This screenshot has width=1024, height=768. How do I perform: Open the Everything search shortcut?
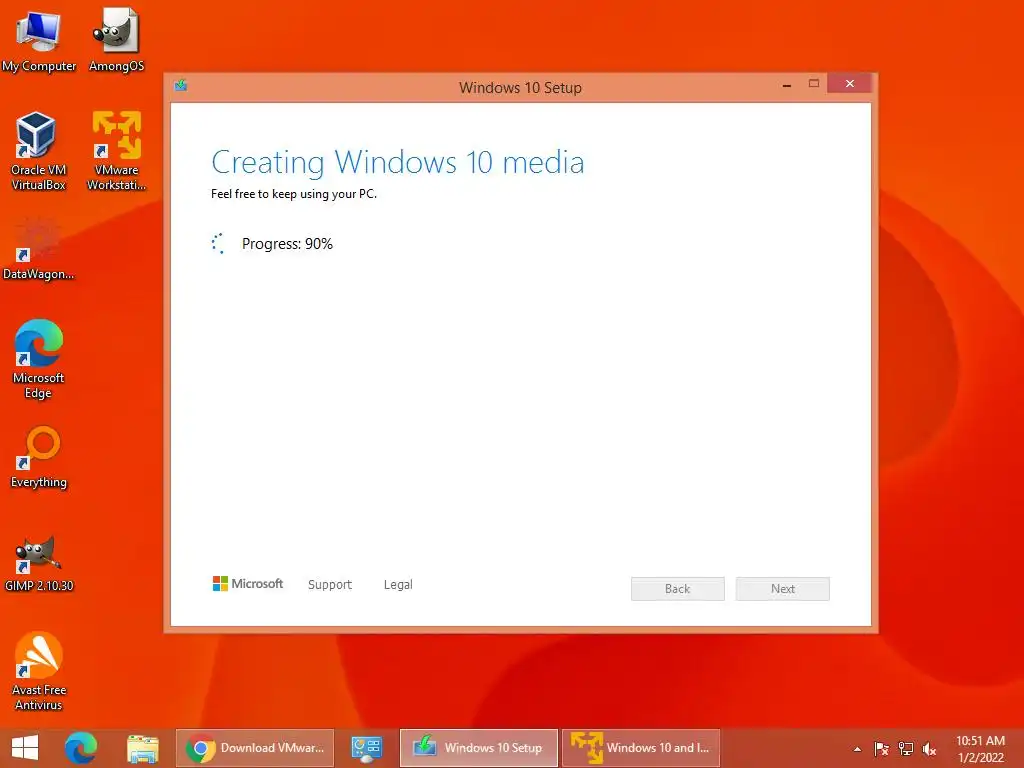coord(38,457)
